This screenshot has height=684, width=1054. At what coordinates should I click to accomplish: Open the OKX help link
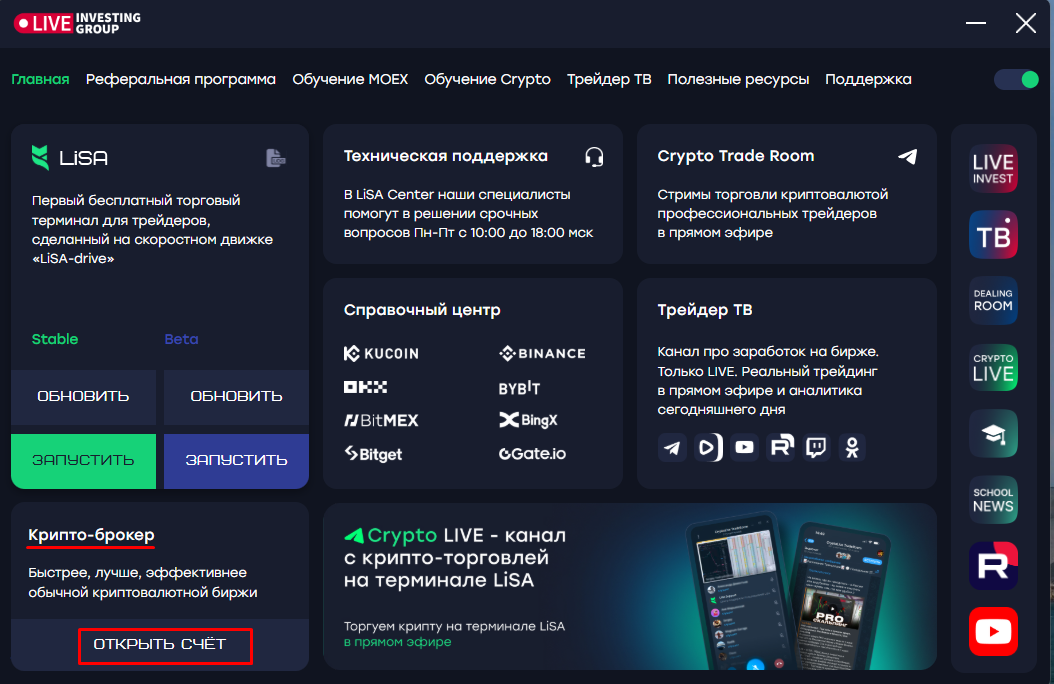pos(365,387)
